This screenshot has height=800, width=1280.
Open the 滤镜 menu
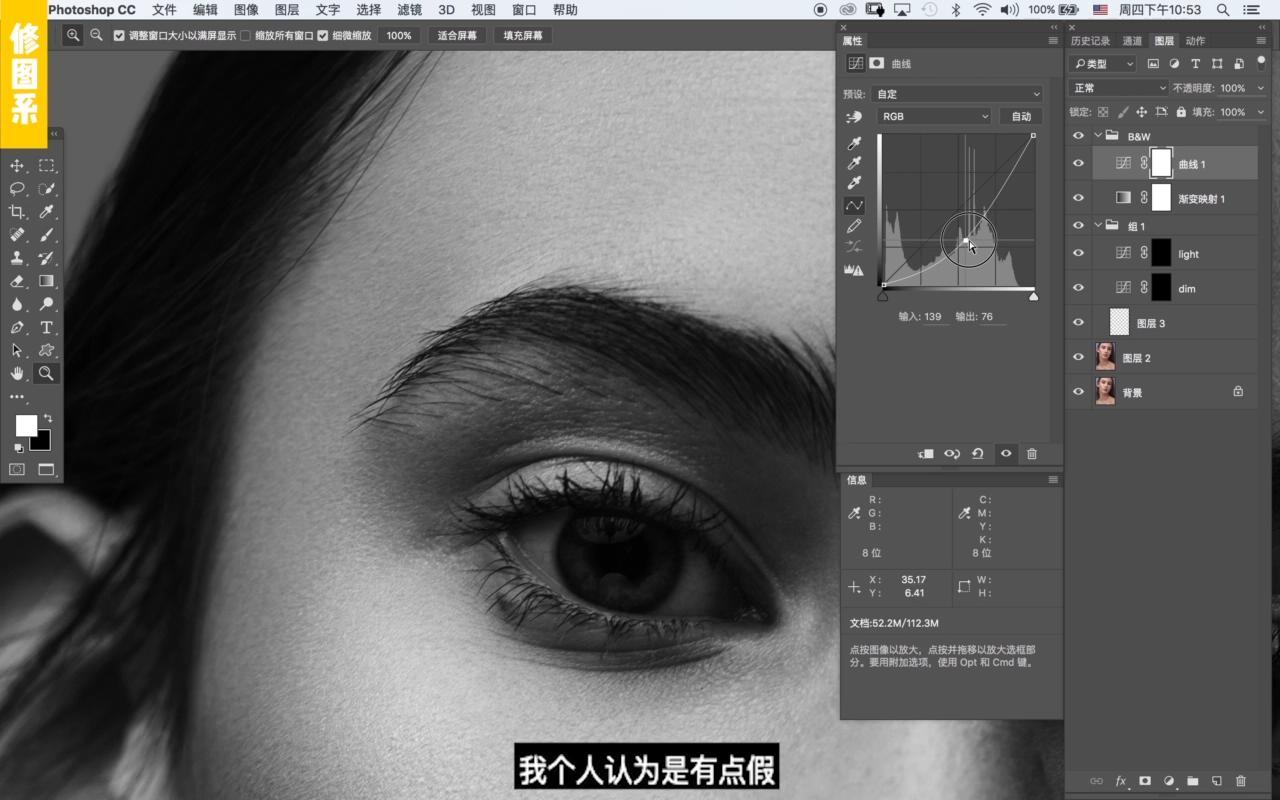(x=409, y=10)
